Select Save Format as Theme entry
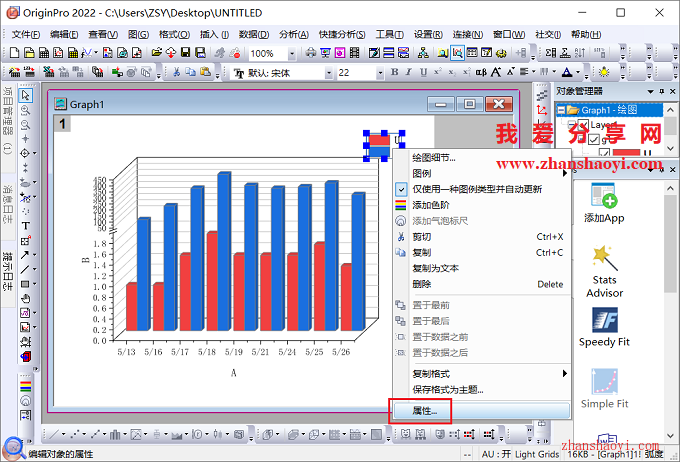This screenshot has height=462, width=680. [x=481, y=390]
